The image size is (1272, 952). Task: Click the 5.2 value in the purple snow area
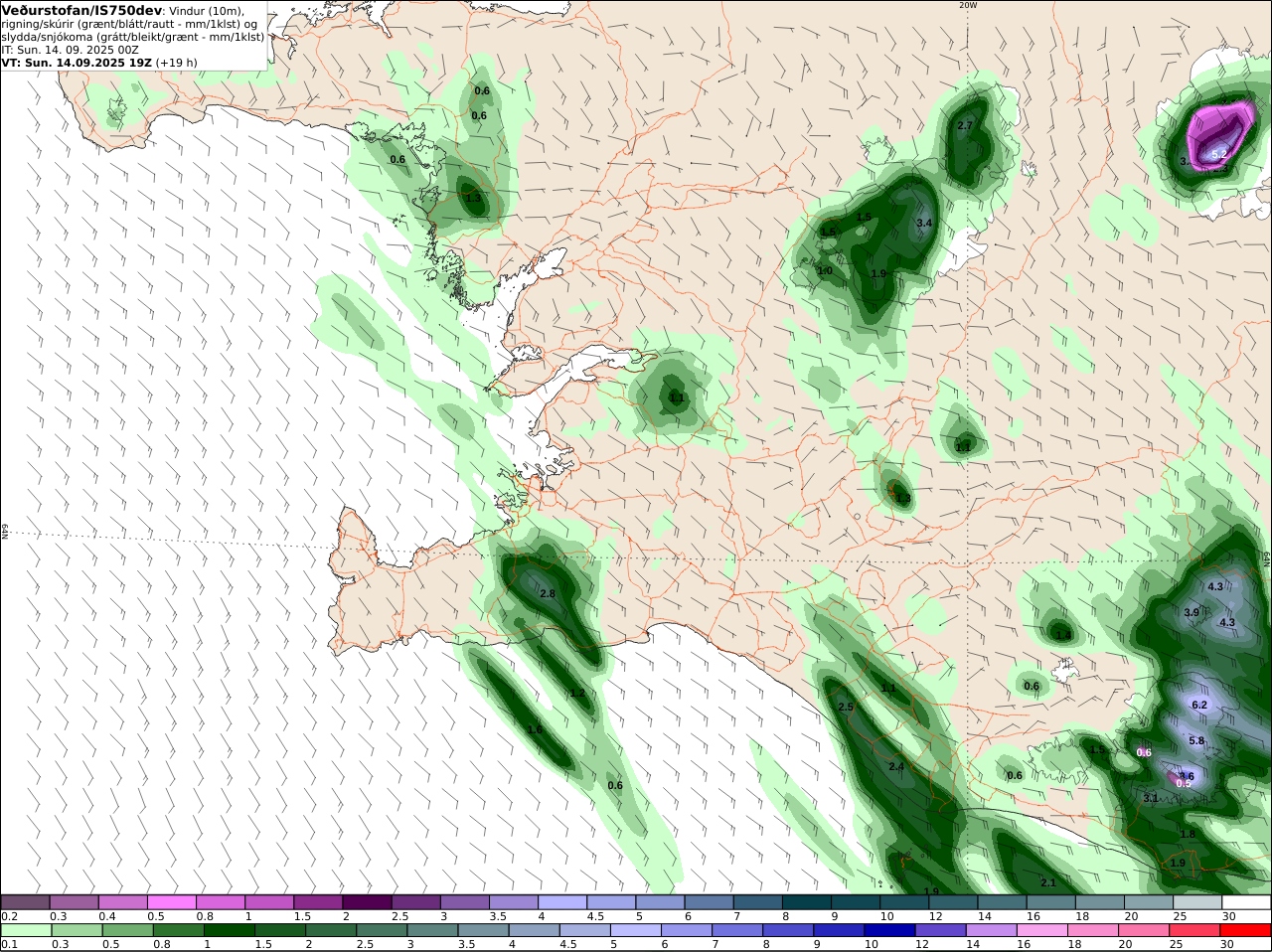click(x=1219, y=154)
